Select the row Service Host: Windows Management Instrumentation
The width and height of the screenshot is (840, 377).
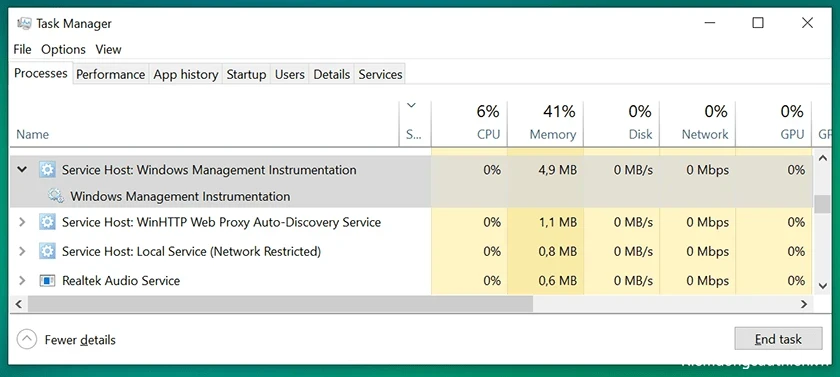pos(411,170)
